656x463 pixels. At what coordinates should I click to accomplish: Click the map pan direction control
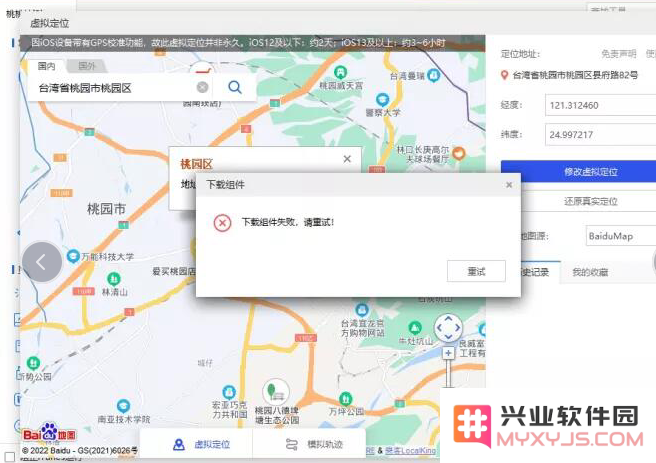click(x=448, y=328)
